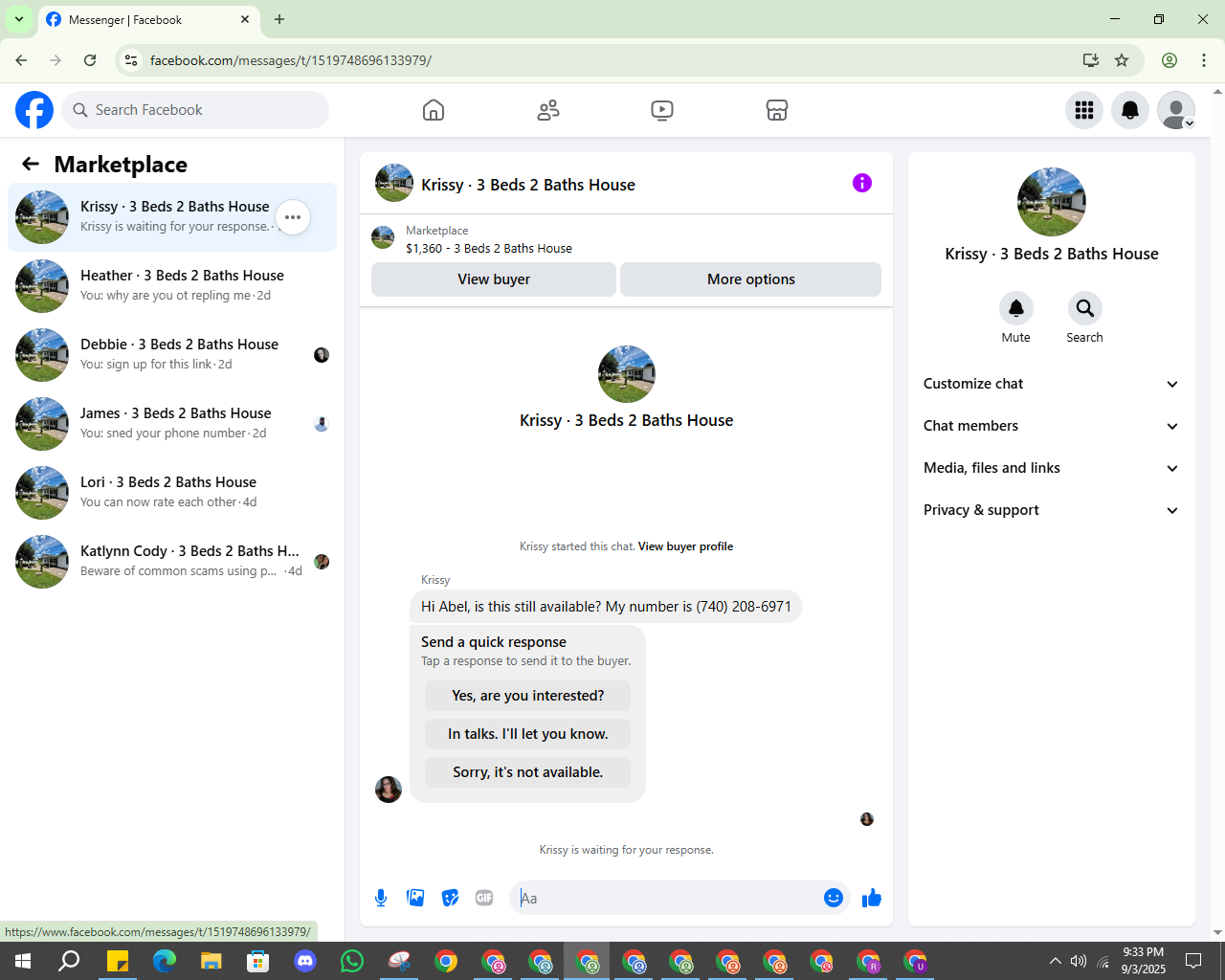Open Debbie's 3 Beds 2 Baths conversation
Screen dimensions: 1225x980
tap(172, 355)
